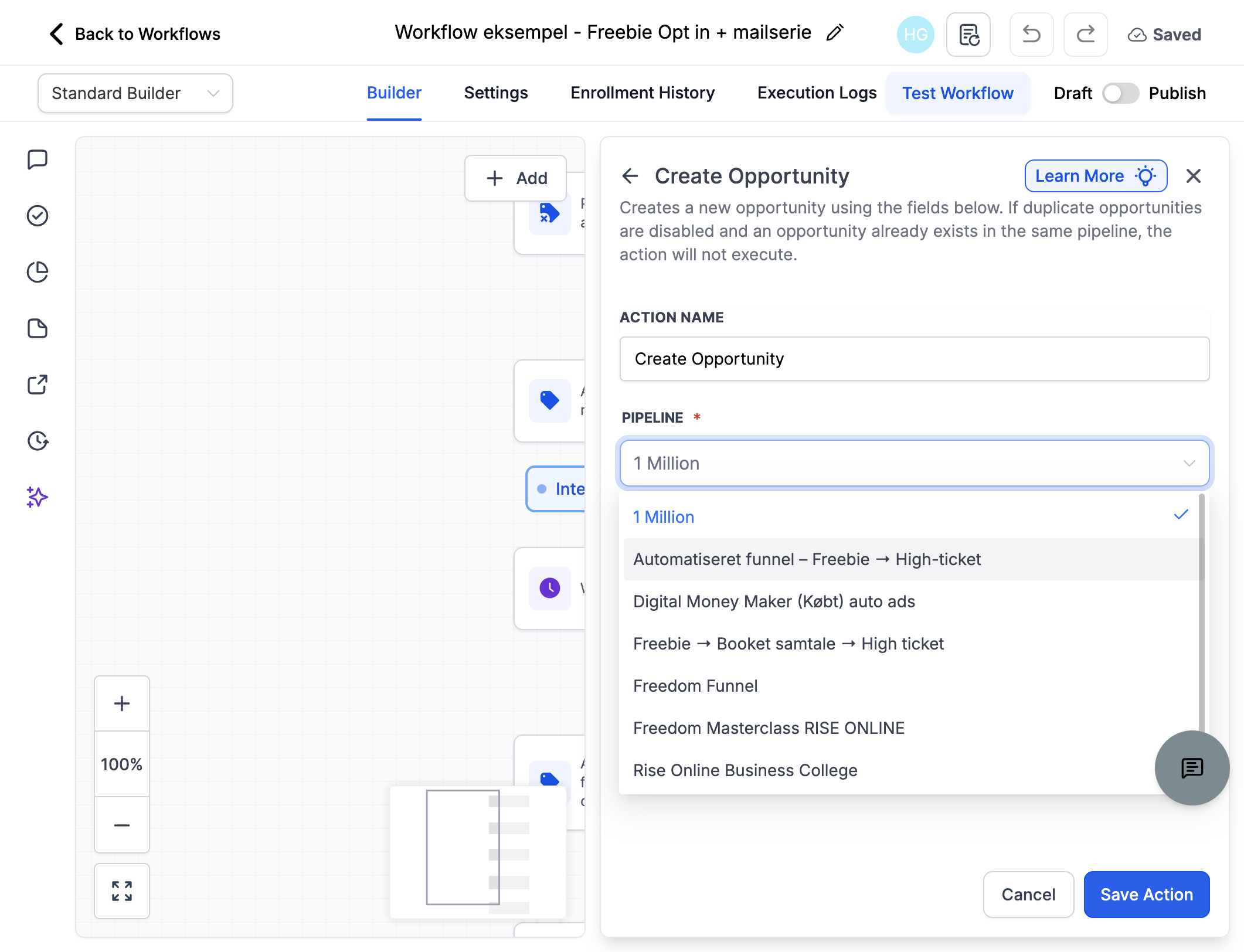Viewport: 1244px width, 952px height.
Task: Go back to Workflows list
Action: point(135,34)
